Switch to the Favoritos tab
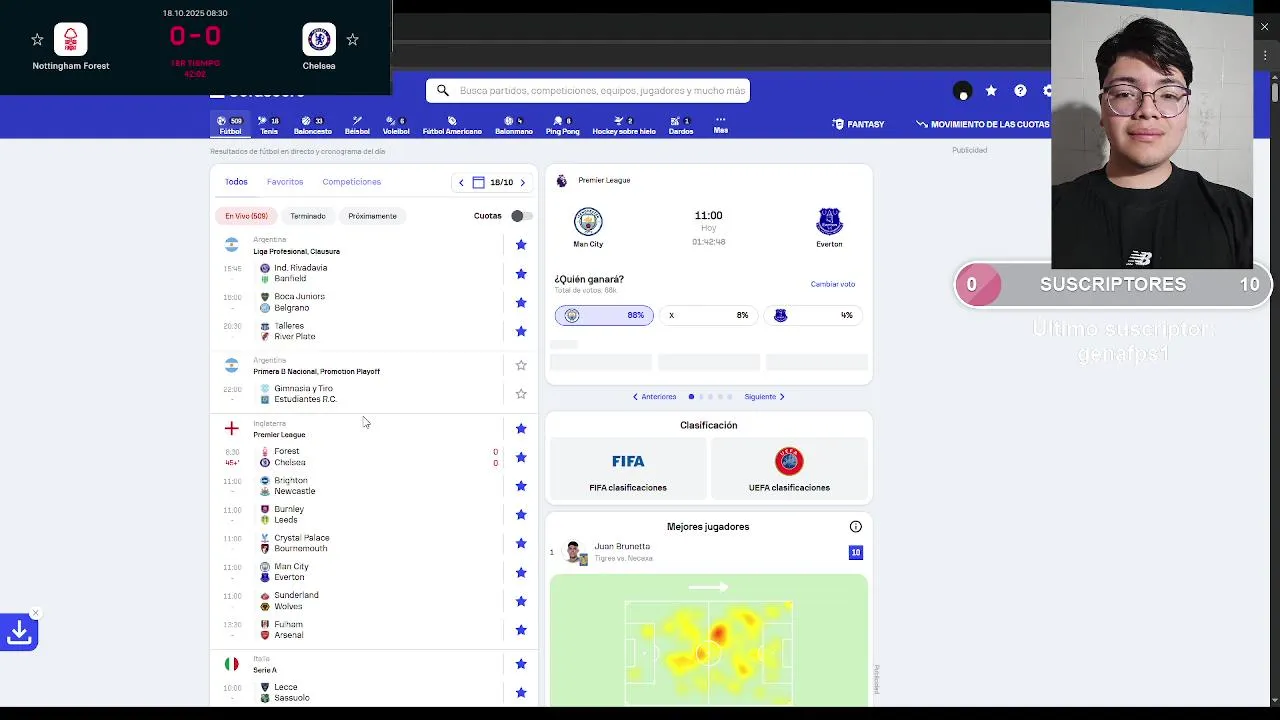The width and height of the screenshot is (1280, 720). tap(285, 182)
